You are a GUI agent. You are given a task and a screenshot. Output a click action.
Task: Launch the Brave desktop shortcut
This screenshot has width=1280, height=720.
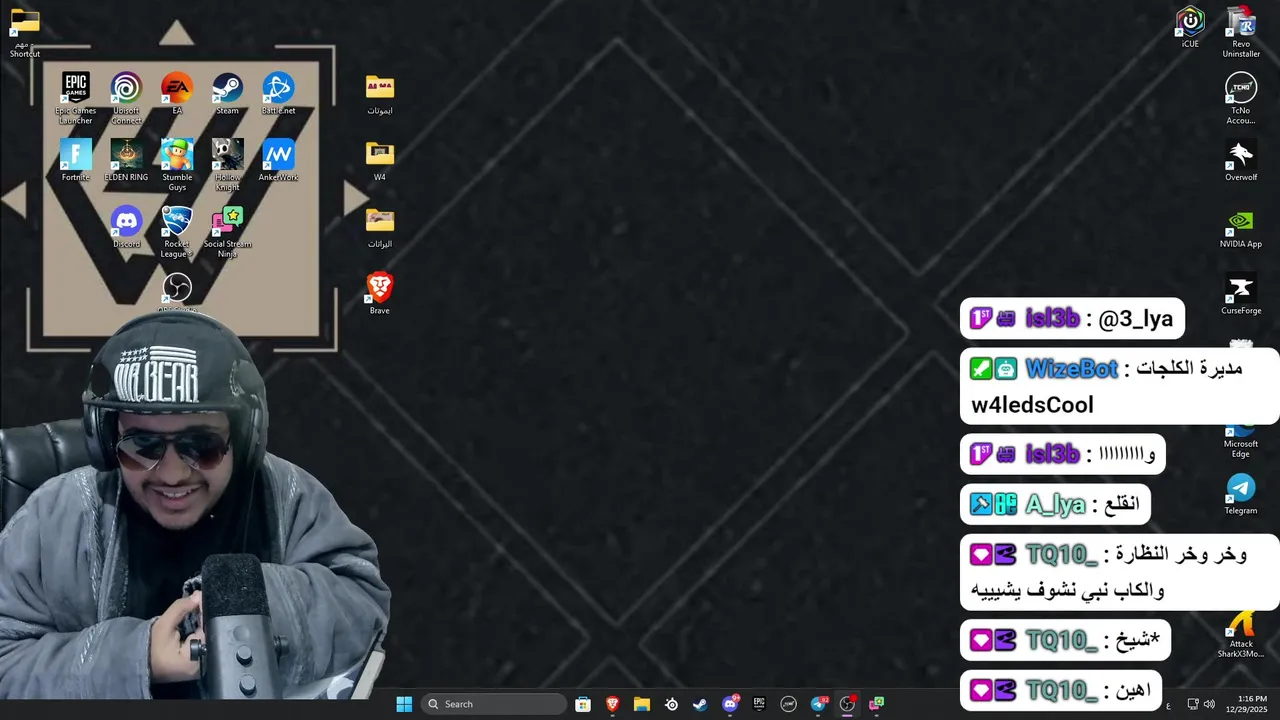tap(380, 293)
